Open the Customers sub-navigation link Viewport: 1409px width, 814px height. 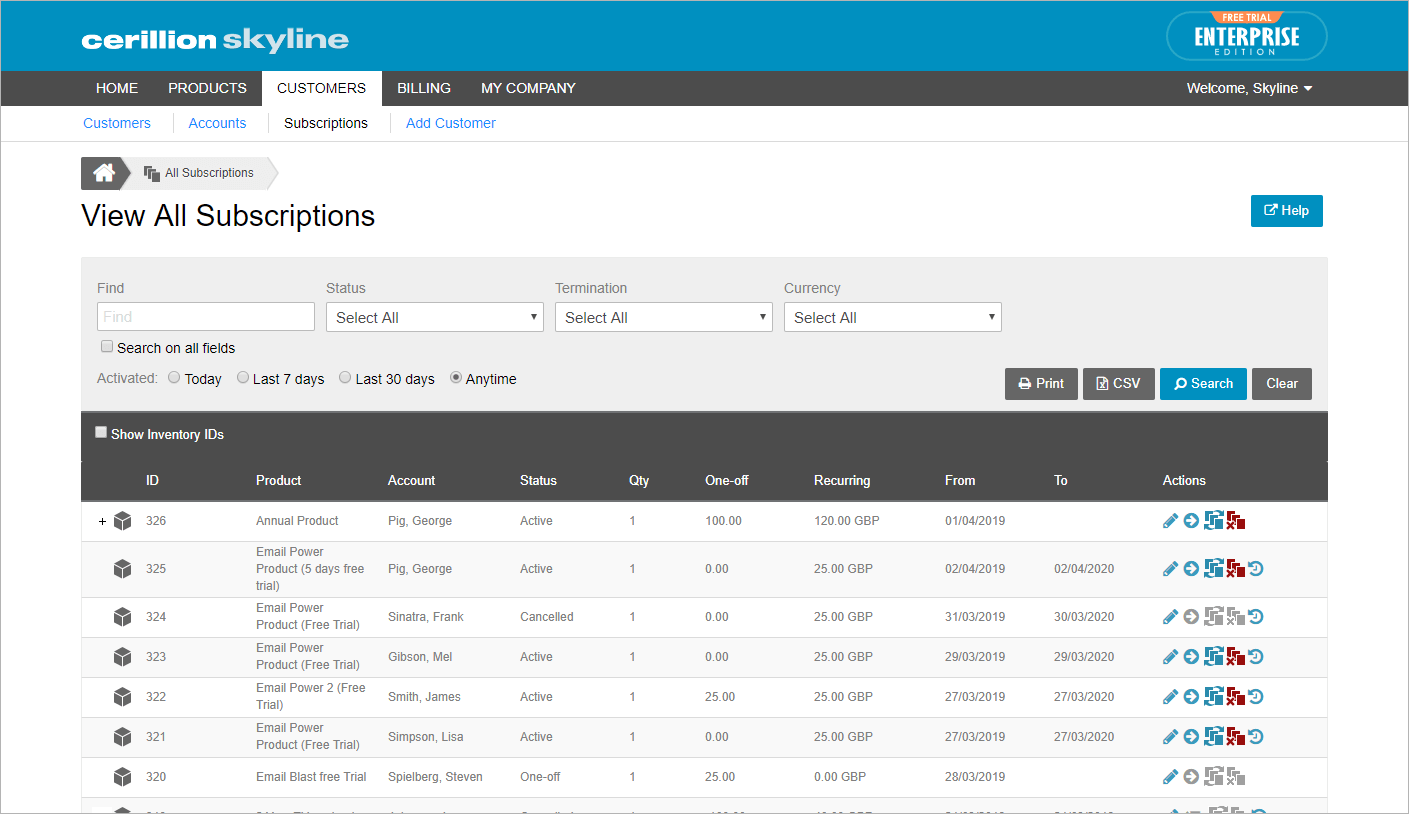click(x=117, y=123)
